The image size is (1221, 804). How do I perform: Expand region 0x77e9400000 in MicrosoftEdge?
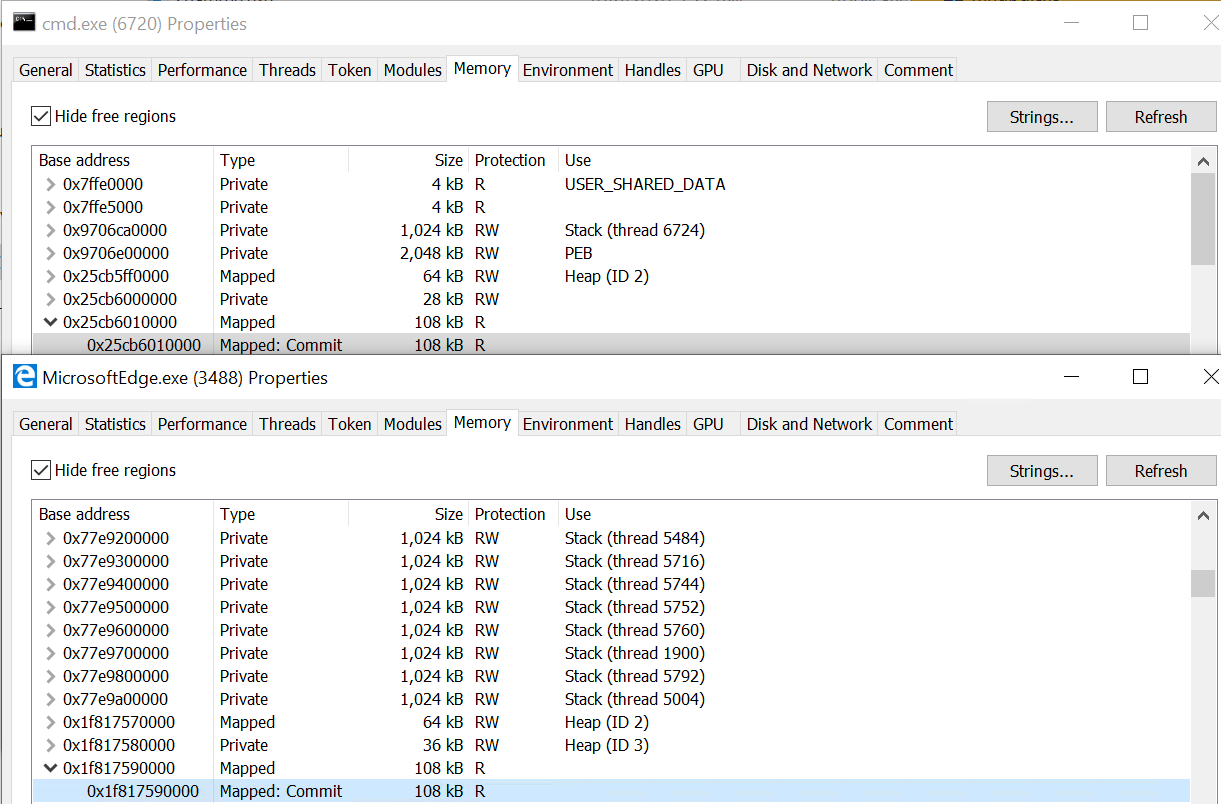tap(51, 584)
